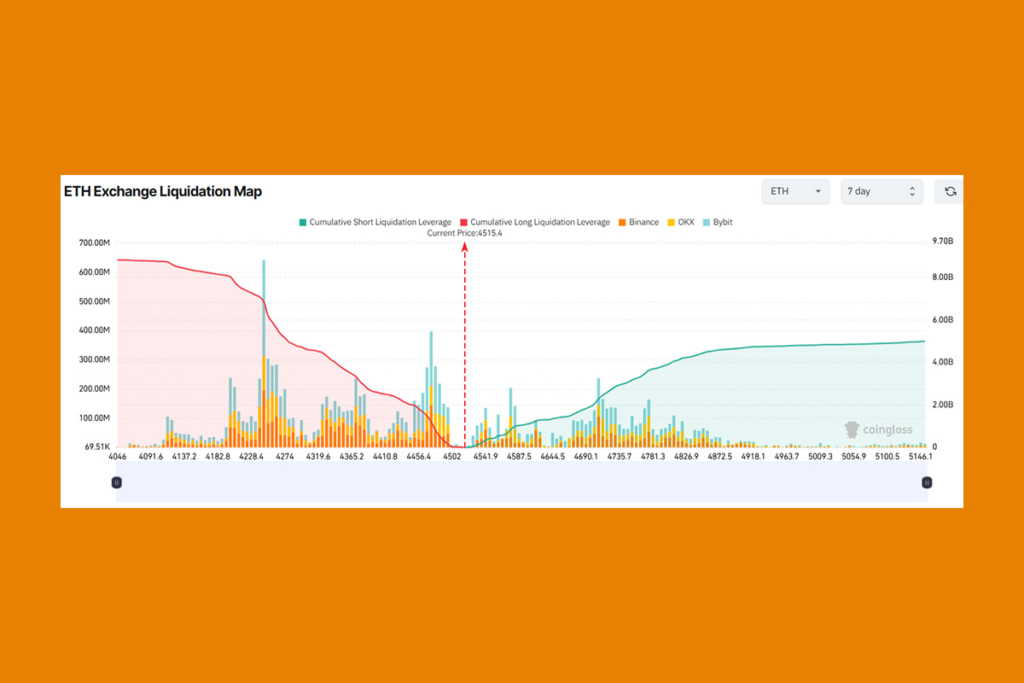Open the ETH coin dropdown
The height and width of the screenshot is (683, 1024).
pyautogui.click(x=795, y=191)
